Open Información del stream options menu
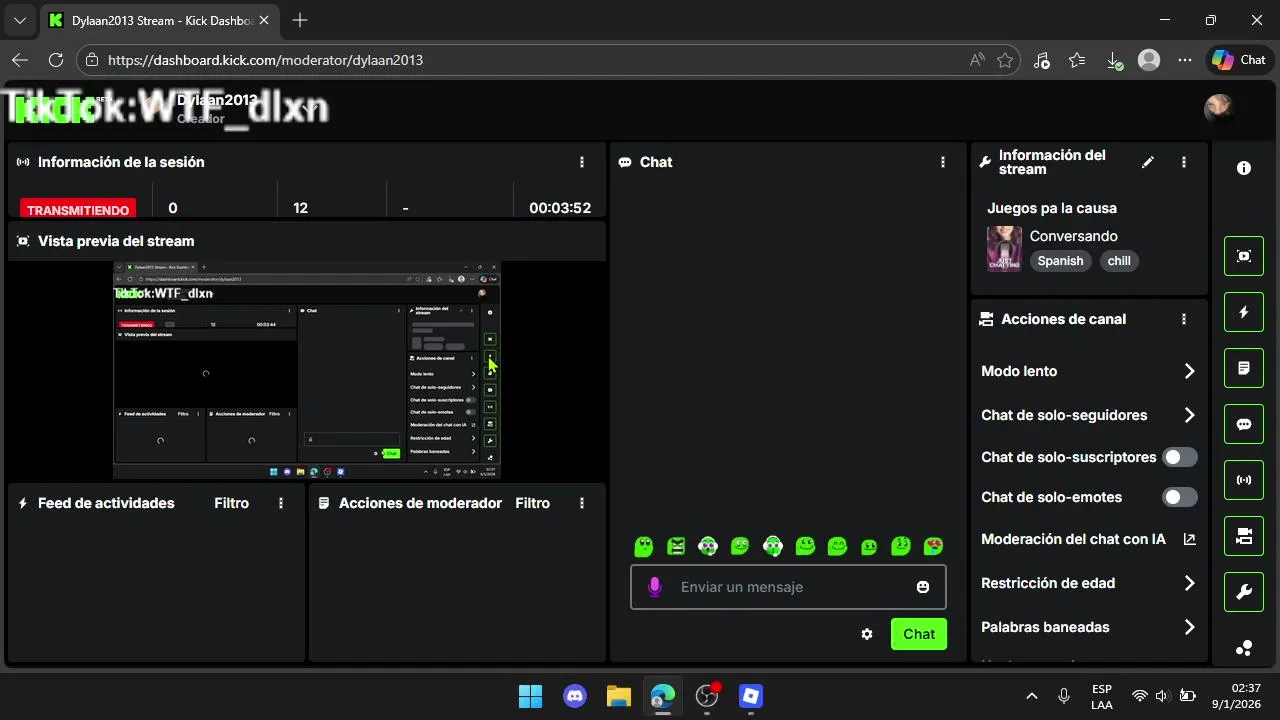 pyautogui.click(x=1184, y=162)
